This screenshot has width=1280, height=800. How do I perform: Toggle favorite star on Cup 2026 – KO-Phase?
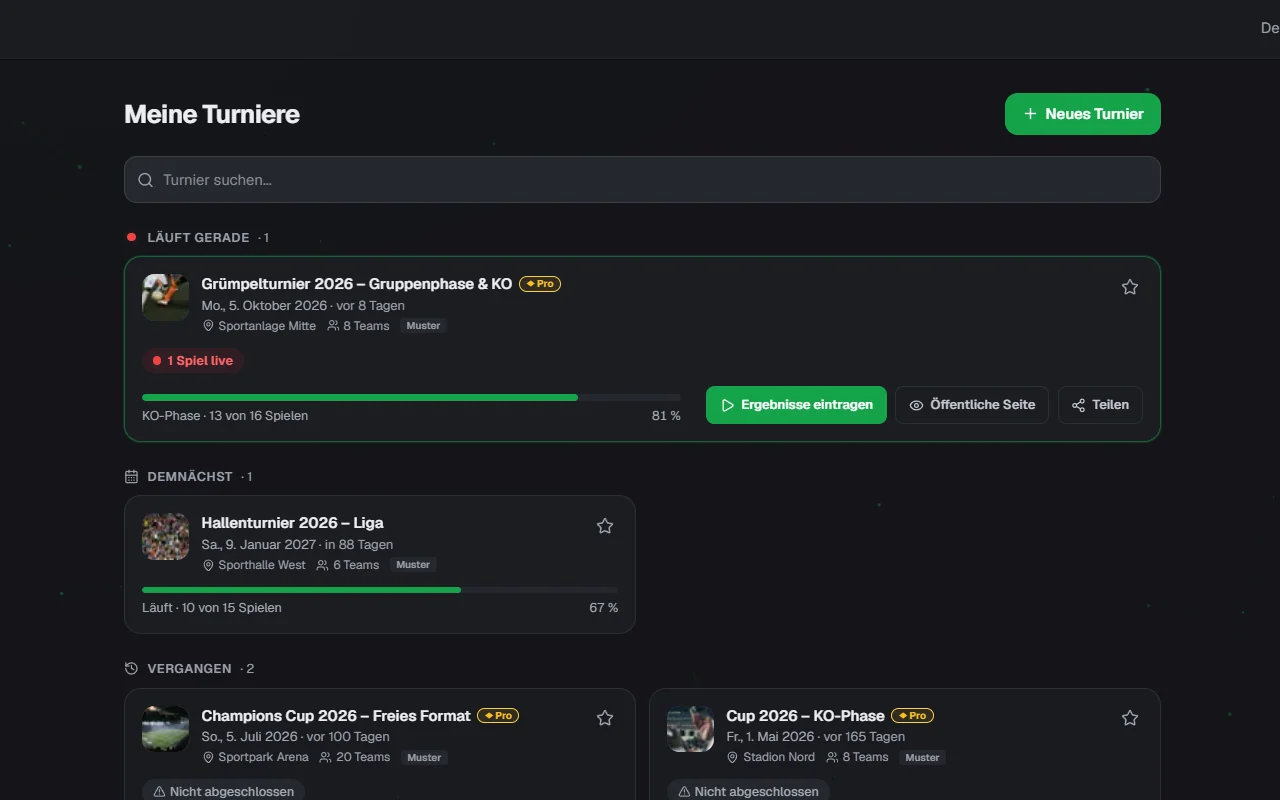(1130, 718)
